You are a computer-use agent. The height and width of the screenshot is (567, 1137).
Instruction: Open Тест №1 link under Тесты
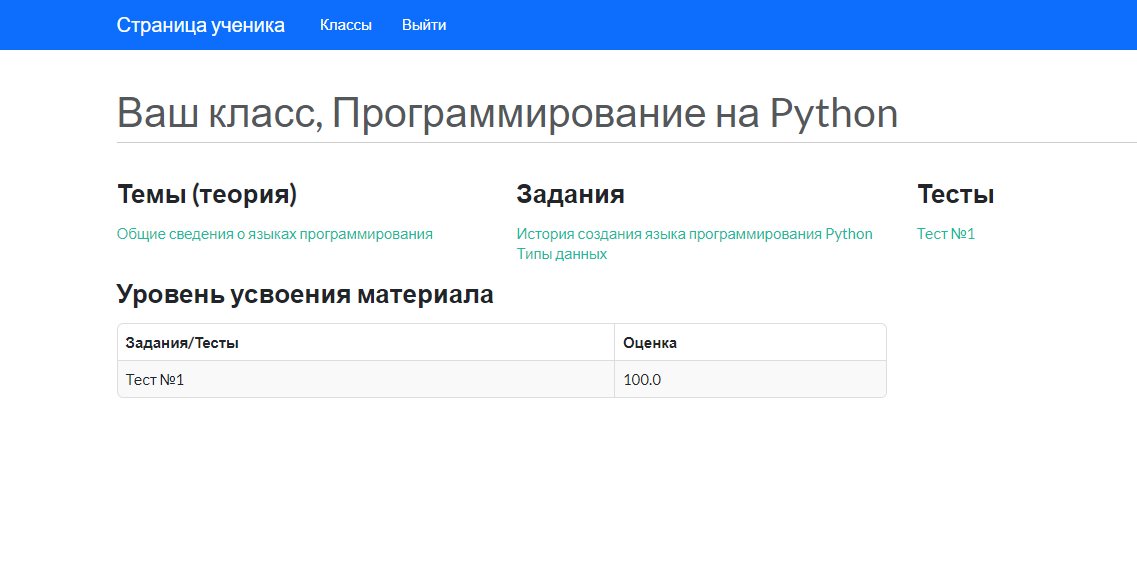click(x=946, y=233)
